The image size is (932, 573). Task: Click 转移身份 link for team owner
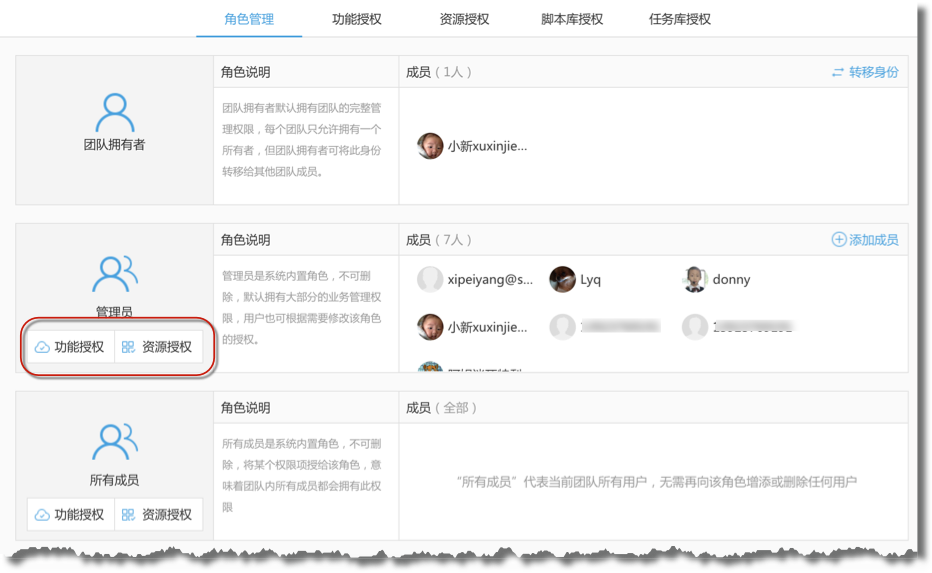pos(873,72)
